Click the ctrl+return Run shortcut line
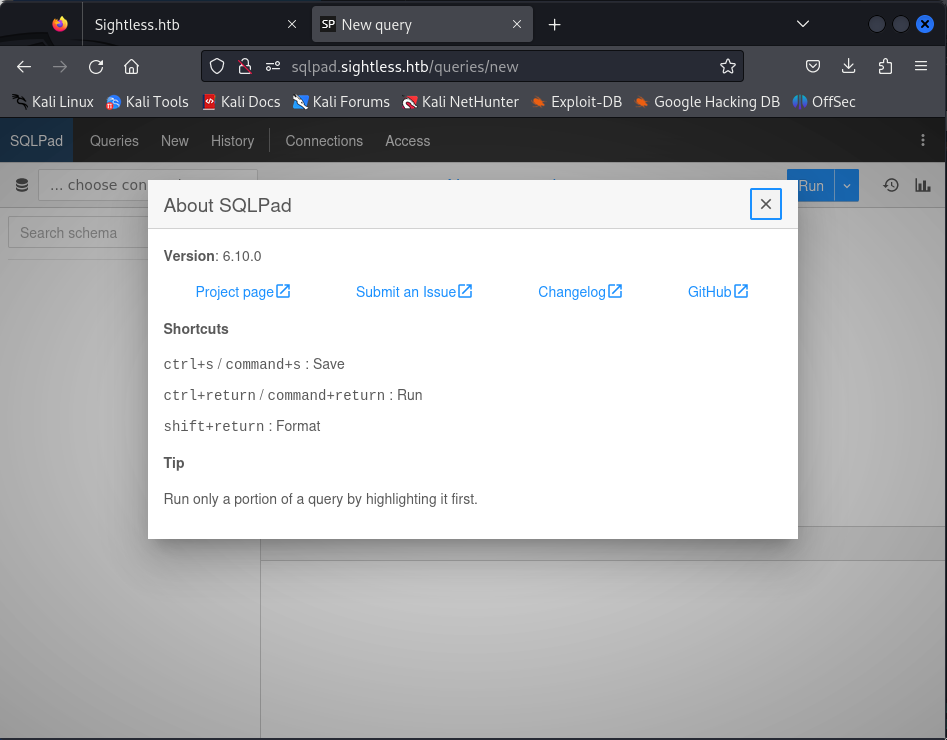Screen dimensions: 947x740 [293, 395]
